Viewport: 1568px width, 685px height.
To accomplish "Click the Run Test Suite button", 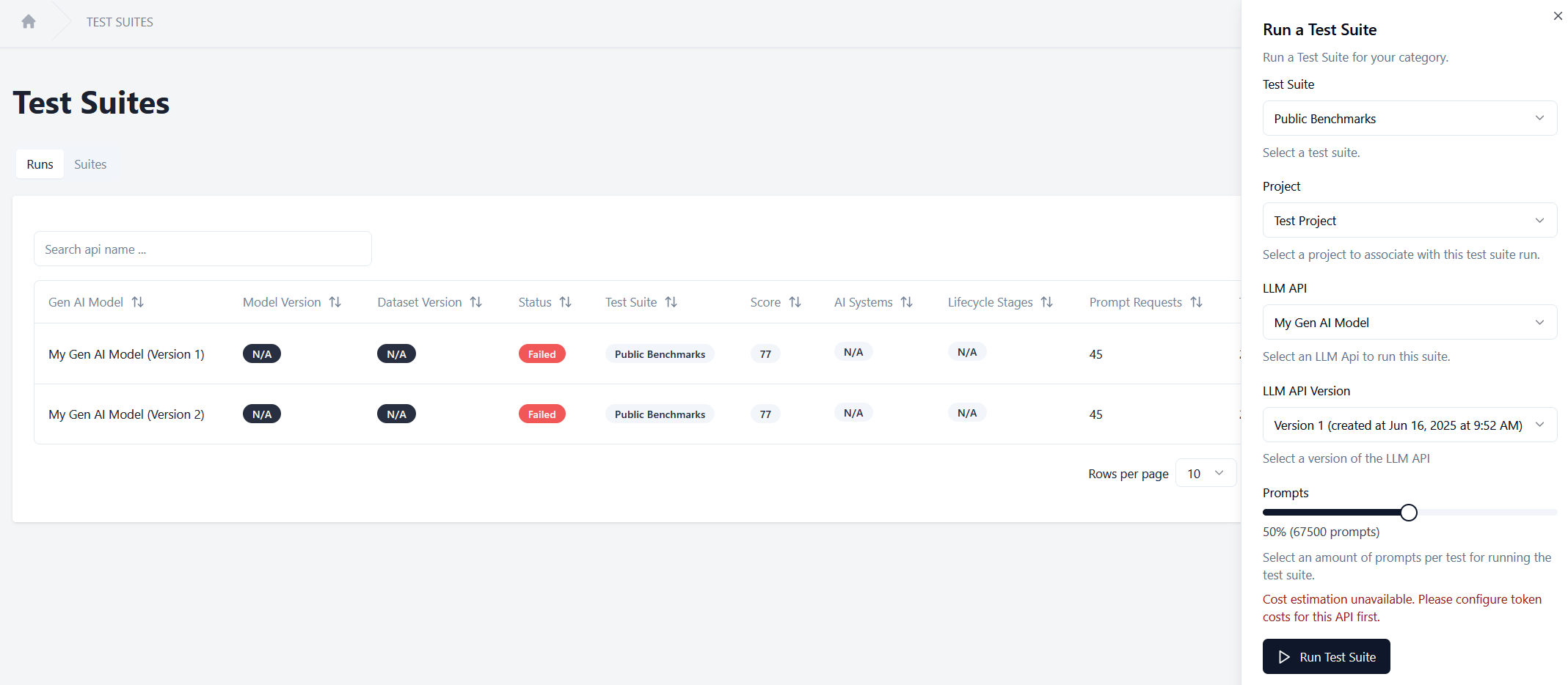I will coord(1326,656).
